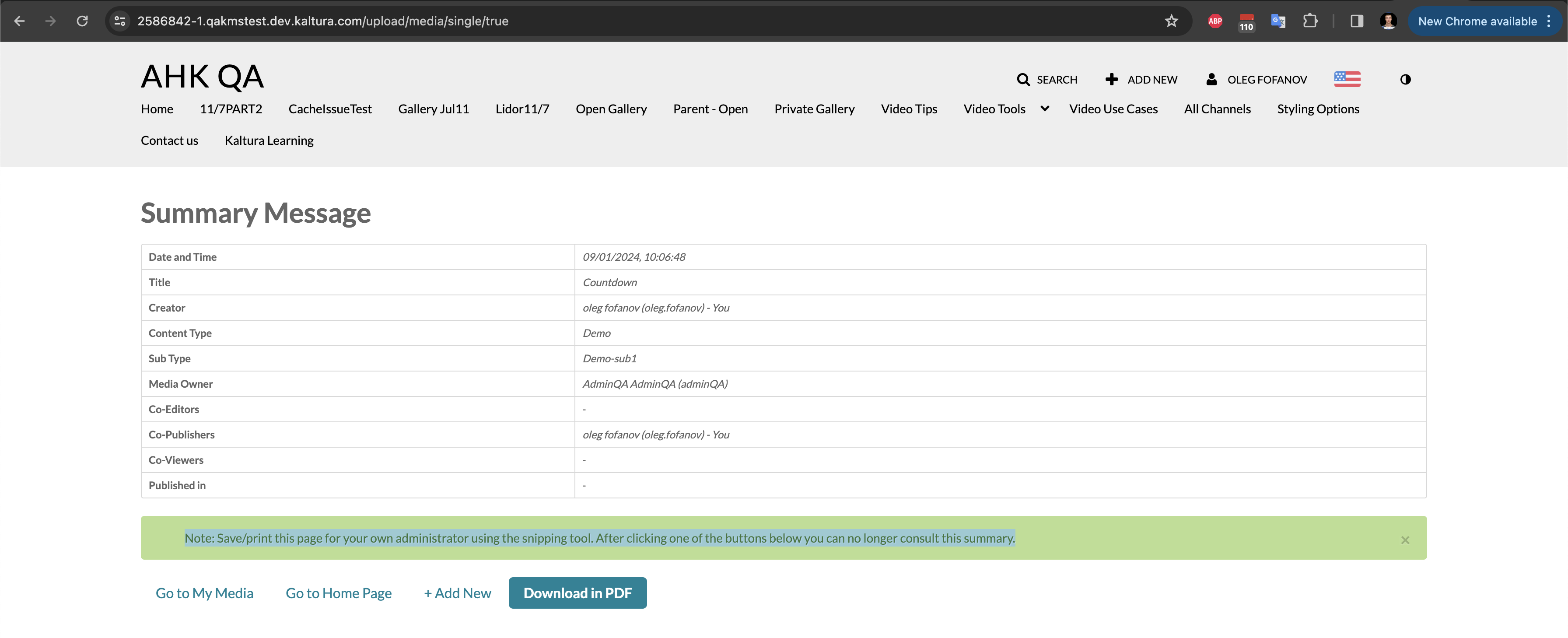Expand the Video Tools dropdown arrow
This screenshot has width=1568, height=638.
[1044, 109]
